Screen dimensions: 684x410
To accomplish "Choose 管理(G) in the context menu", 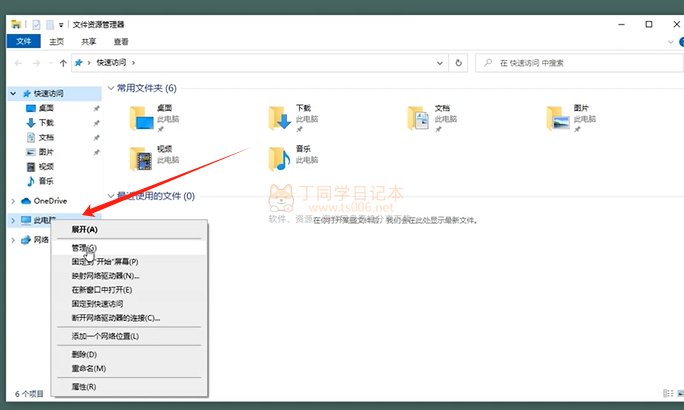I will [129, 248].
